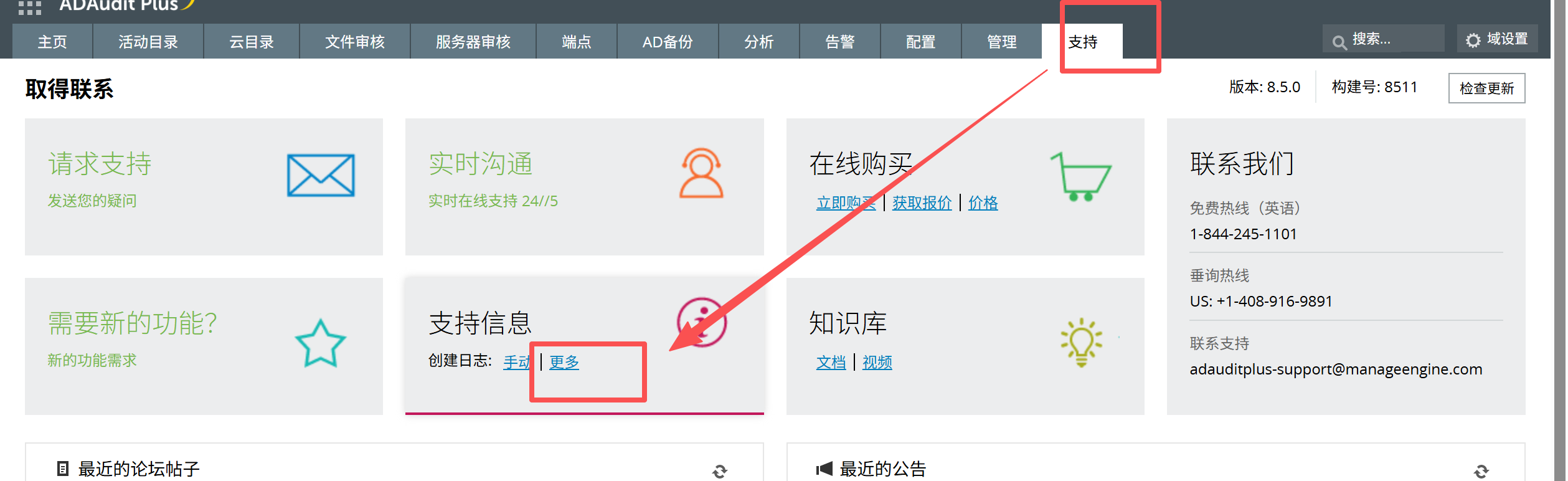Screen dimensions: 1568x481
Task: Open the 视频 knowledge base link
Action: (x=877, y=362)
